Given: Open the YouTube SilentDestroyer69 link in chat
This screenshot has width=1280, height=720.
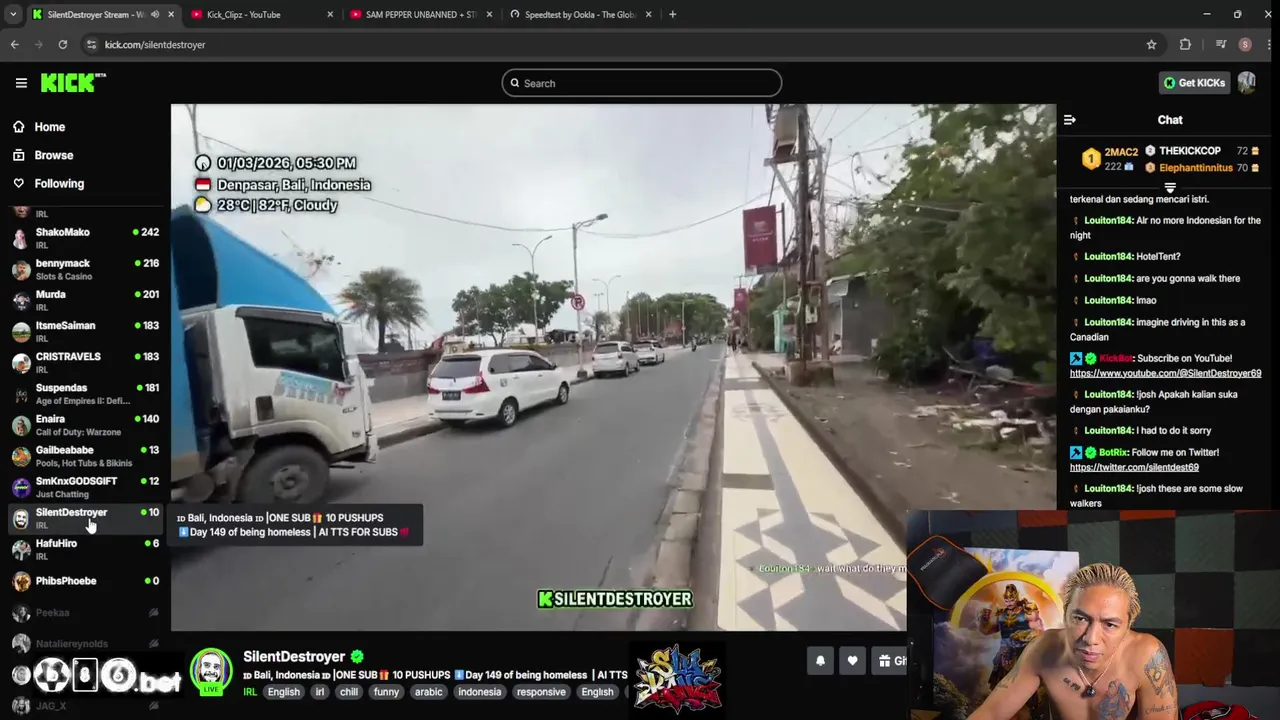Looking at the screenshot, I should 1165,373.
